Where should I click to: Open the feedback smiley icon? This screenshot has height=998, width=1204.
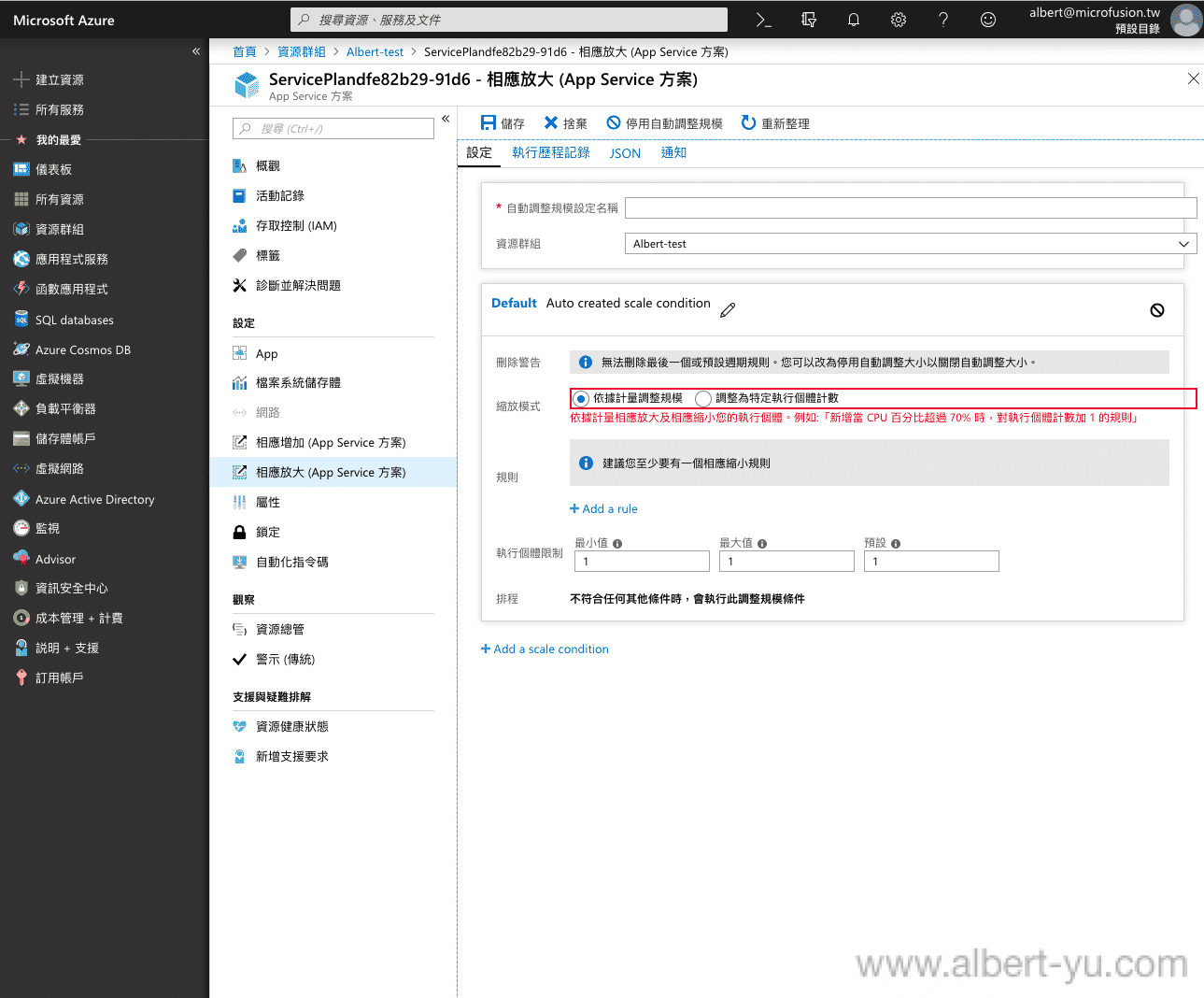[x=988, y=20]
